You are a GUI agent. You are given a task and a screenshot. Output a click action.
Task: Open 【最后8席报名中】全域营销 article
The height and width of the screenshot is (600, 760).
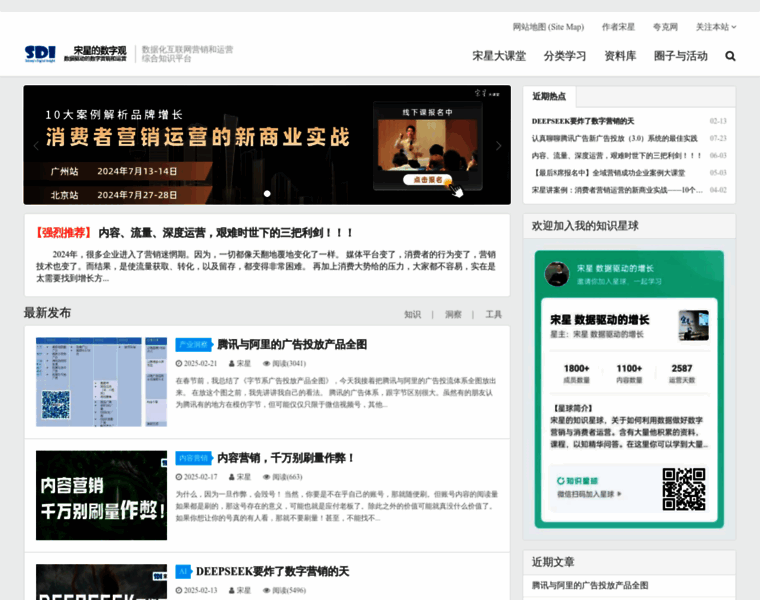[x=608, y=173]
